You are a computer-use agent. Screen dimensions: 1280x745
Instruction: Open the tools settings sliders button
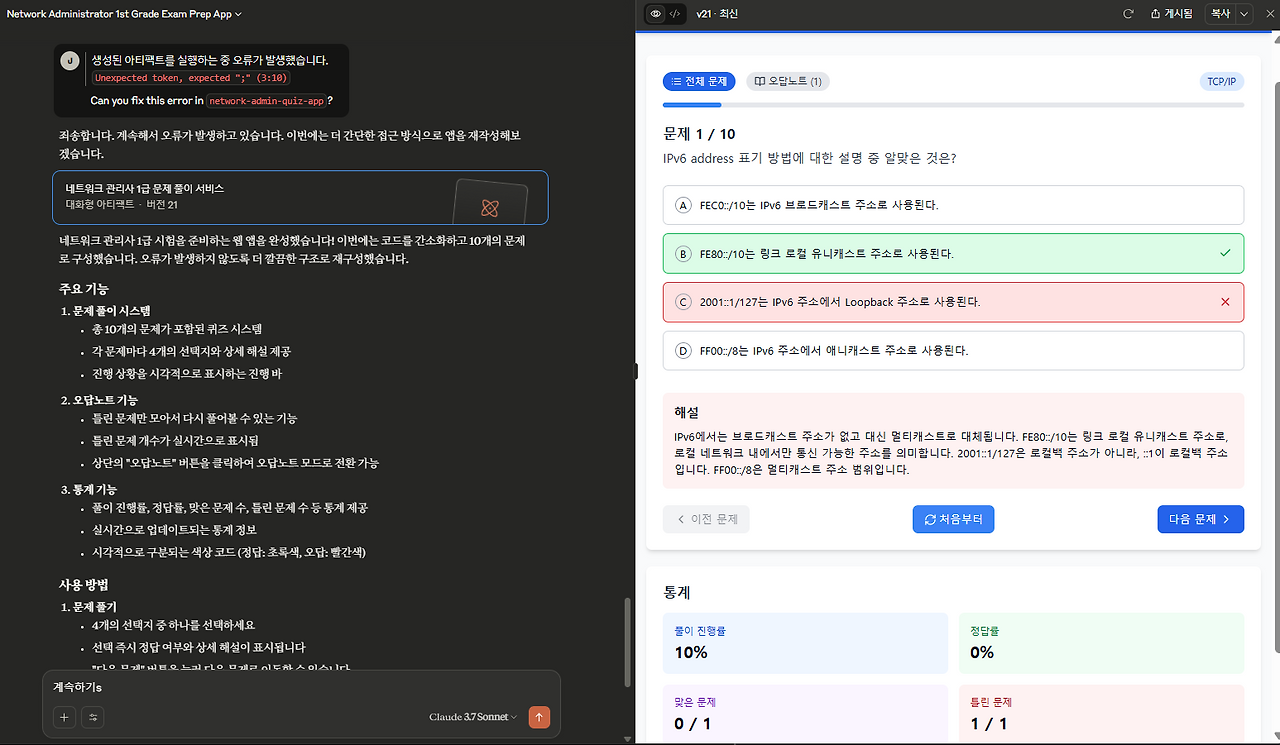point(93,717)
